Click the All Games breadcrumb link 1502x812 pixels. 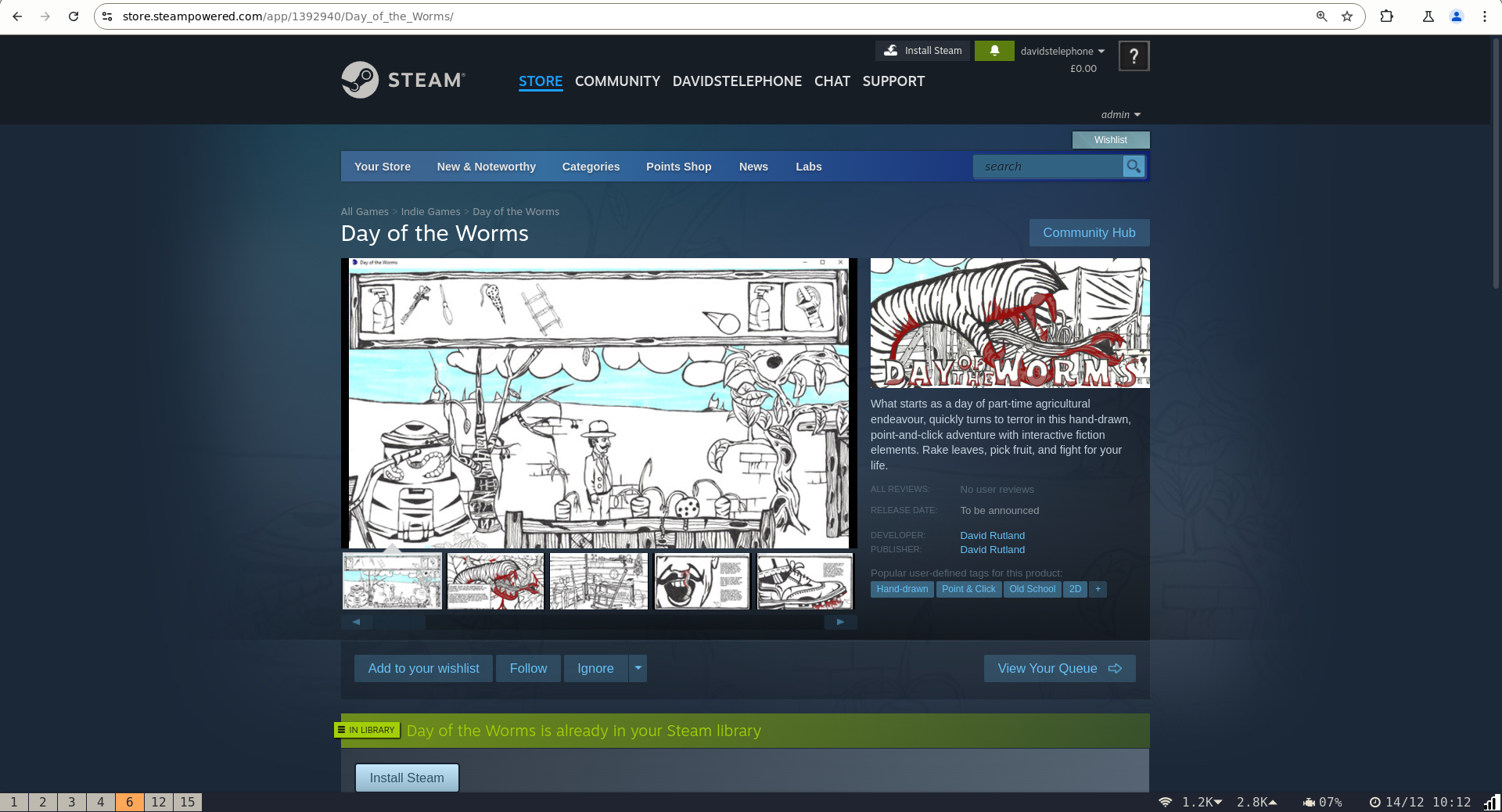click(x=365, y=212)
